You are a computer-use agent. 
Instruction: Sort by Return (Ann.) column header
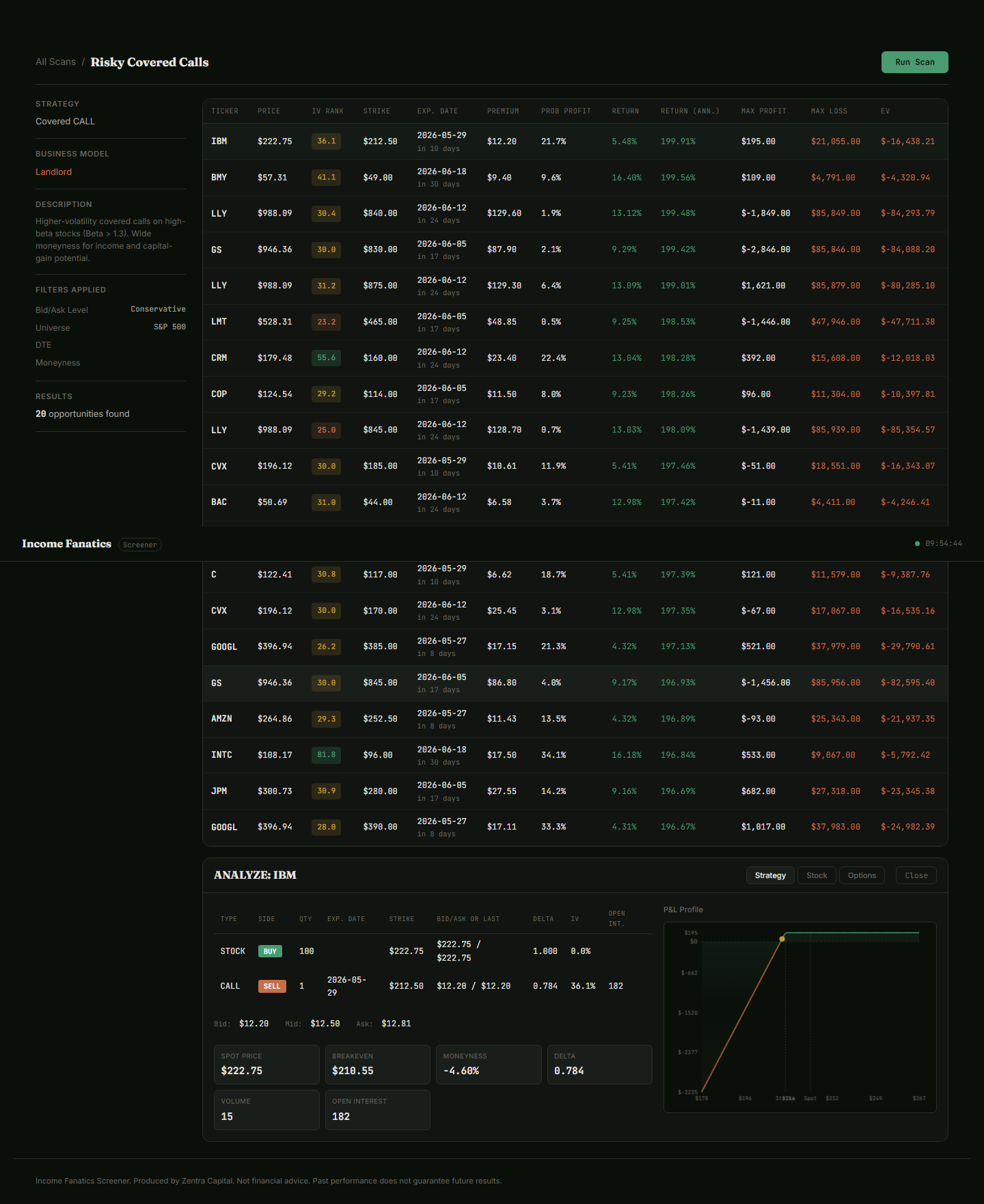pyautogui.click(x=690, y=111)
